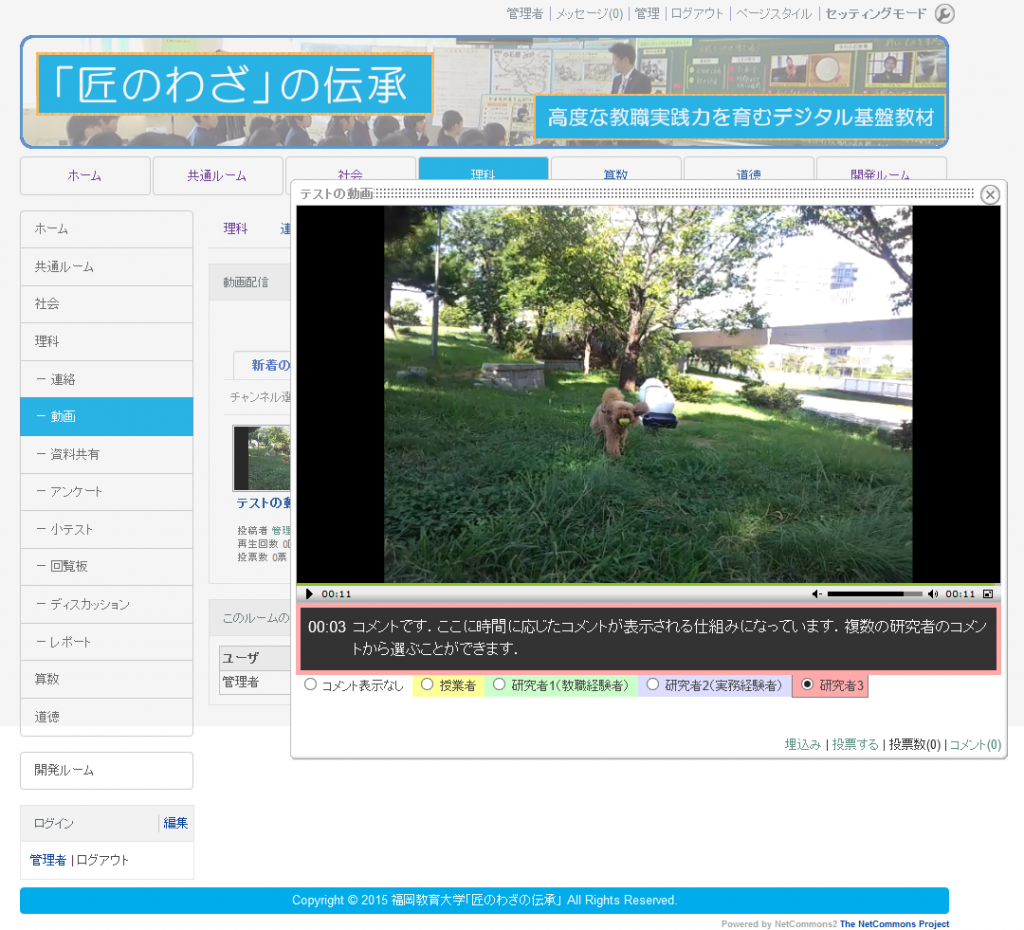This screenshot has width=1024, height=930.
Task: Choose 研究者1(教職経験者) radio button
Action: [x=499, y=685]
